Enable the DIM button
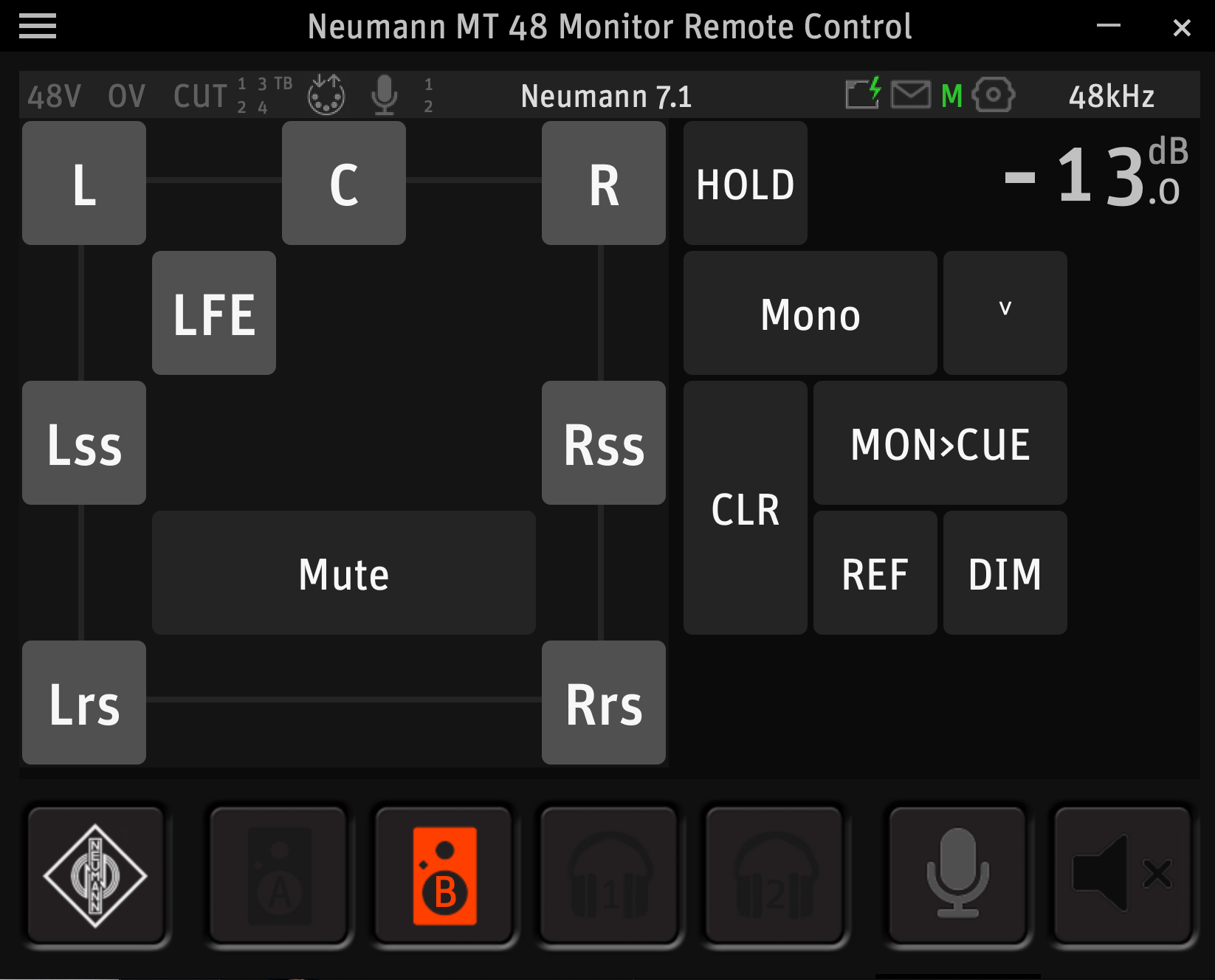Viewport: 1215px width, 980px height. pyautogui.click(x=1005, y=573)
